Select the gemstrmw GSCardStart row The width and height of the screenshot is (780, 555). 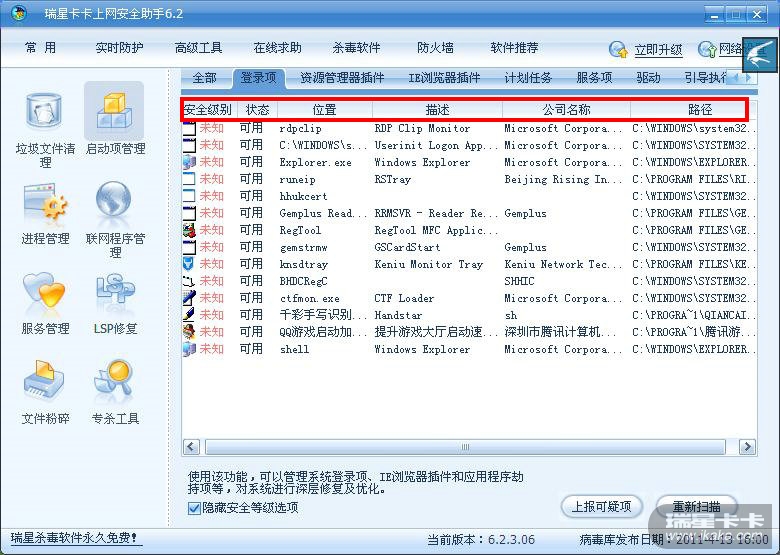click(469, 247)
